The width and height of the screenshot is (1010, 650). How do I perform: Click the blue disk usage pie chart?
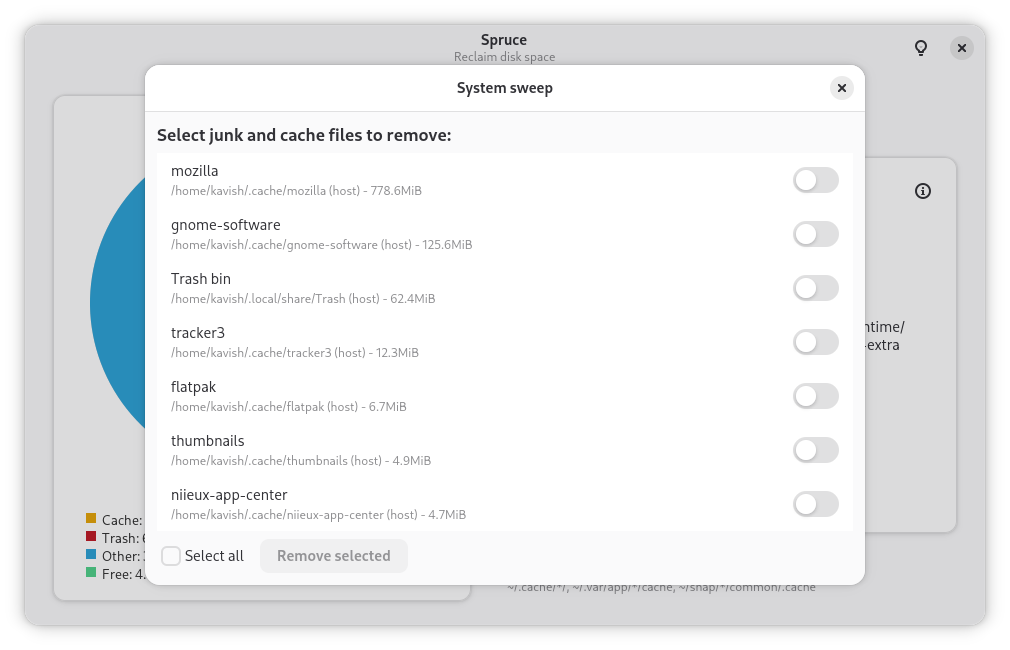(119, 303)
